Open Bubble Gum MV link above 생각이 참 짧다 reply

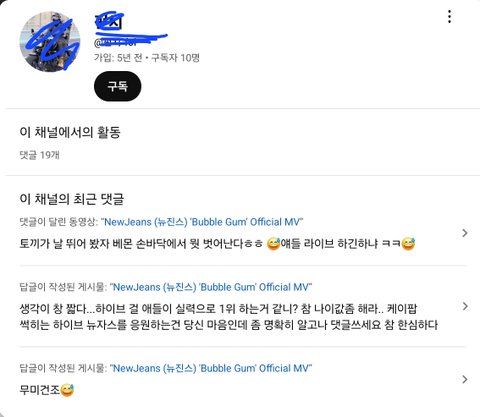(211, 287)
